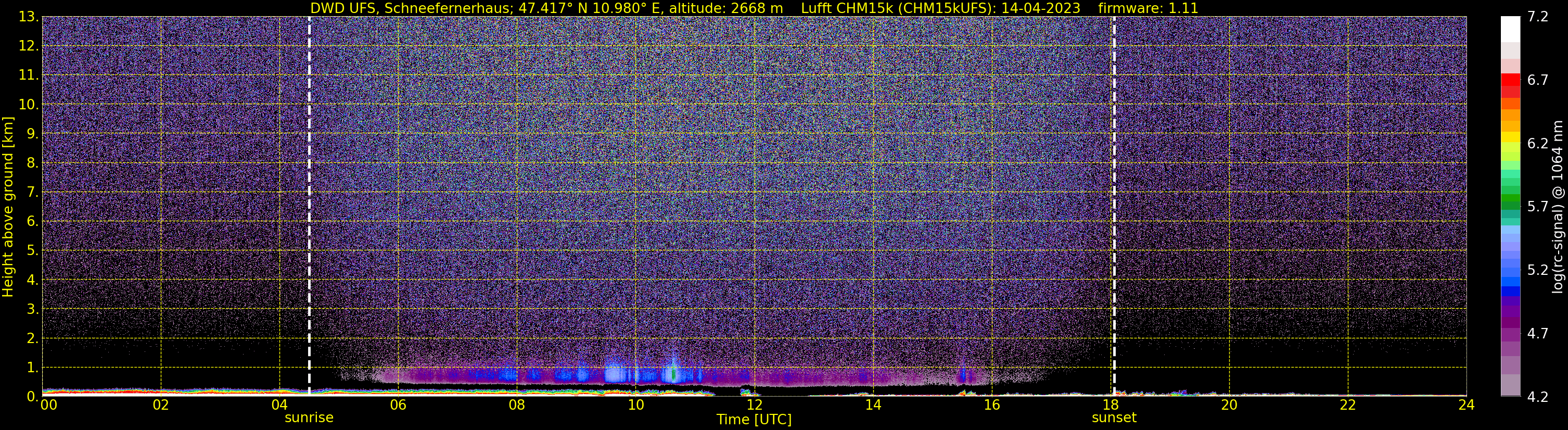Click the time axis tick label '02'
Image resolution: width=1568 pixels, height=430 pixels.
coord(161,405)
